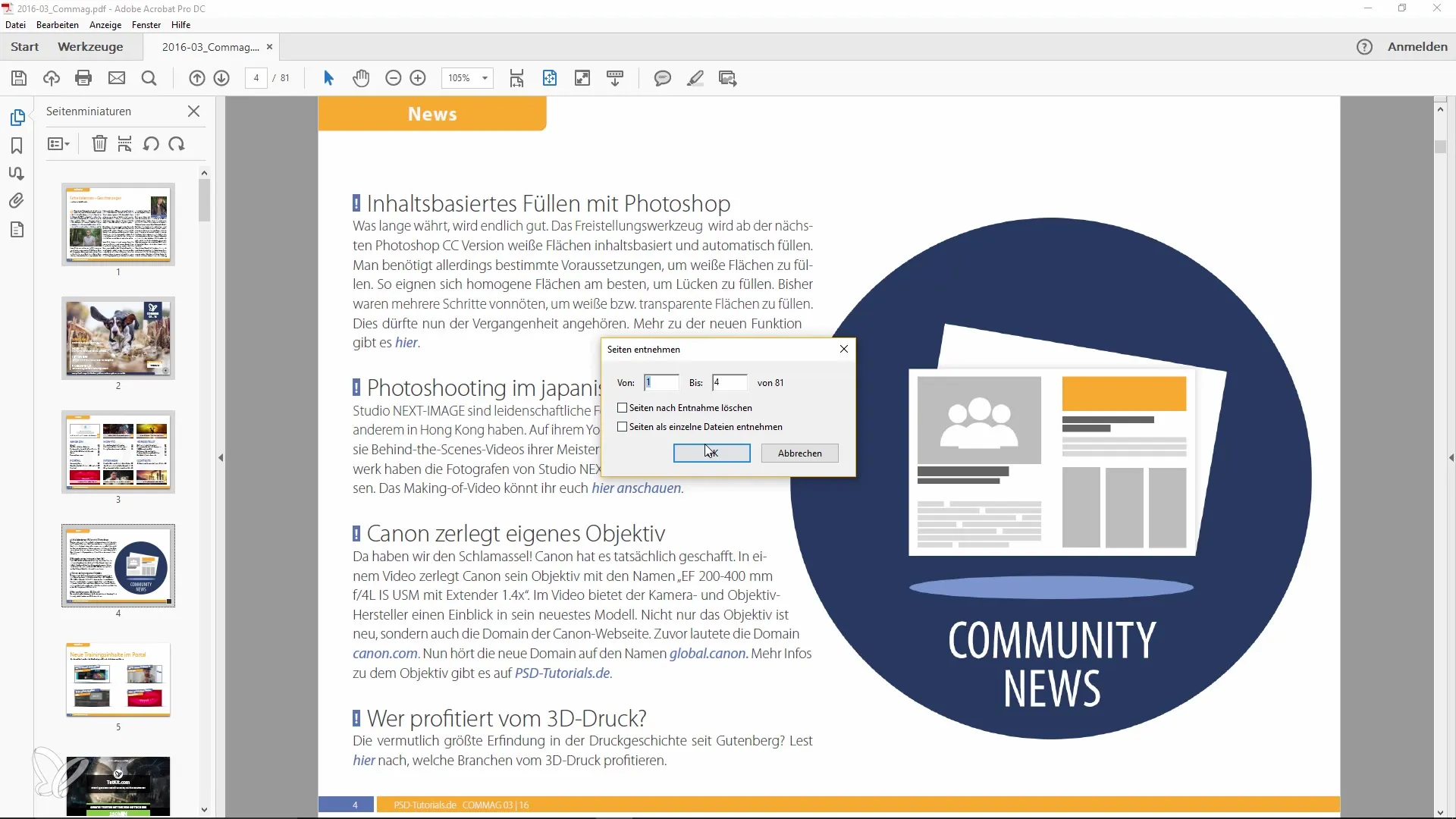The image size is (1456, 819).
Task: Open the global.canon link
Action: (708, 654)
